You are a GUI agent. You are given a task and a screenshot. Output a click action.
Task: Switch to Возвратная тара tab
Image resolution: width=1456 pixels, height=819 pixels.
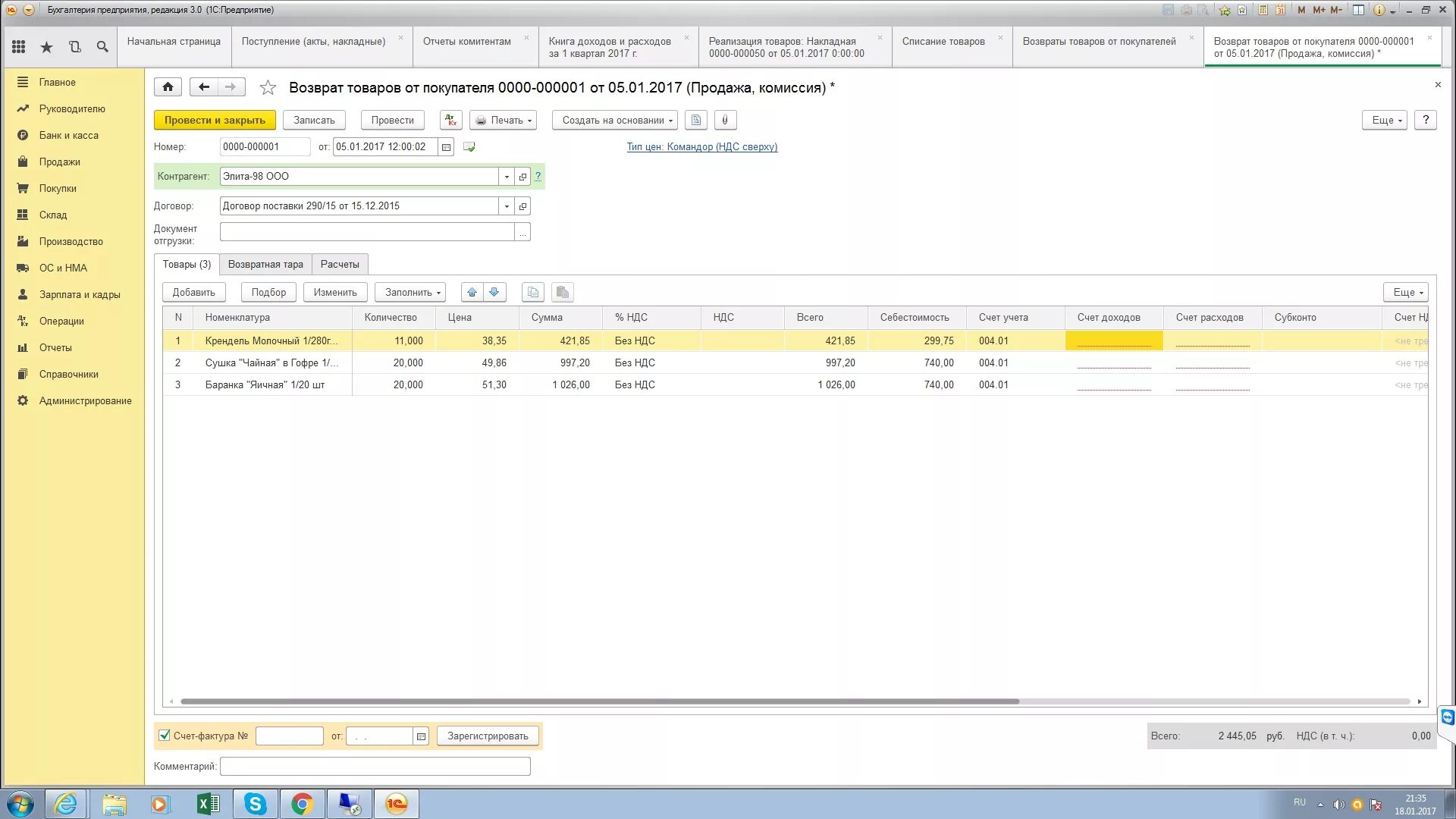pos(265,265)
